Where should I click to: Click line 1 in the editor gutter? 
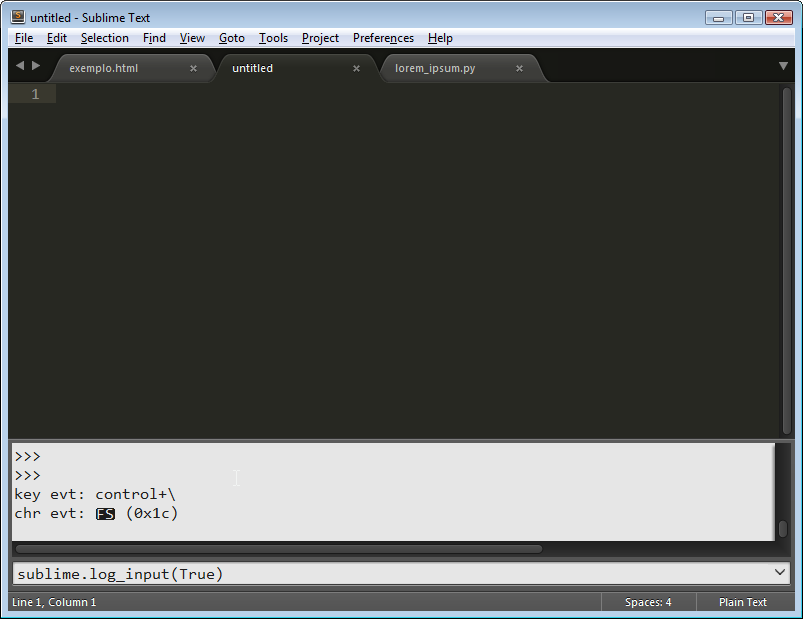(x=35, y=94)
